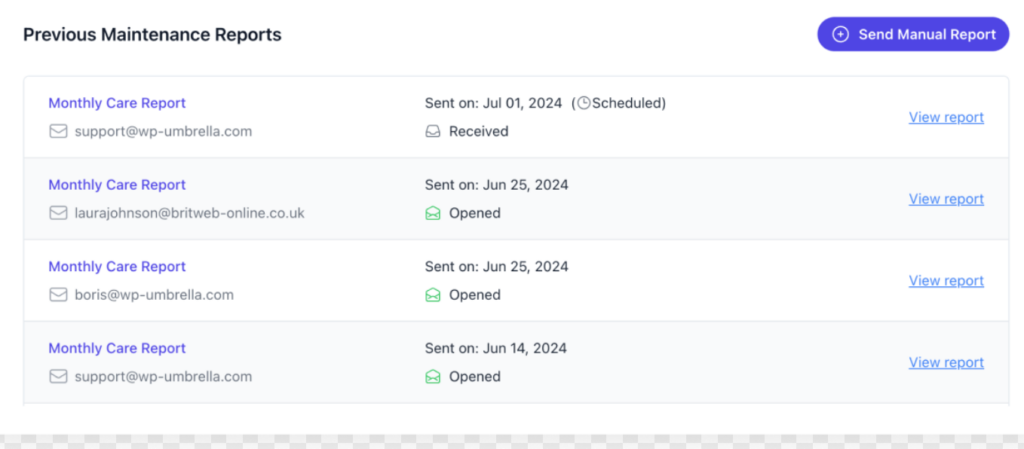Viewport: 1024px width, 449px height.
Task: Open the Monthly Care Report sent Jul 01
Action: (117, 103)
